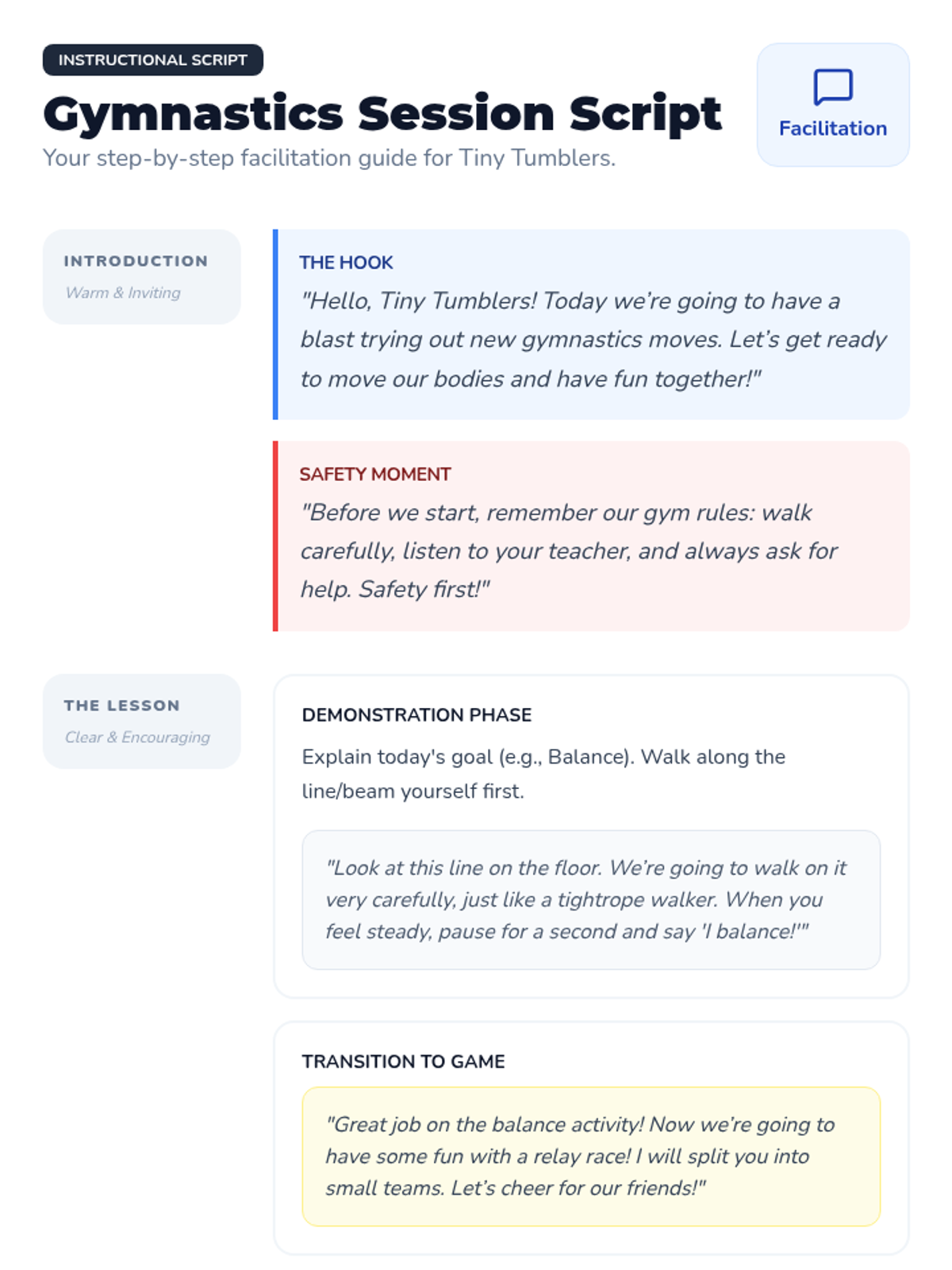Click the The Hook heading
This screenshot has height=1270, width=952.
(346, 263)
